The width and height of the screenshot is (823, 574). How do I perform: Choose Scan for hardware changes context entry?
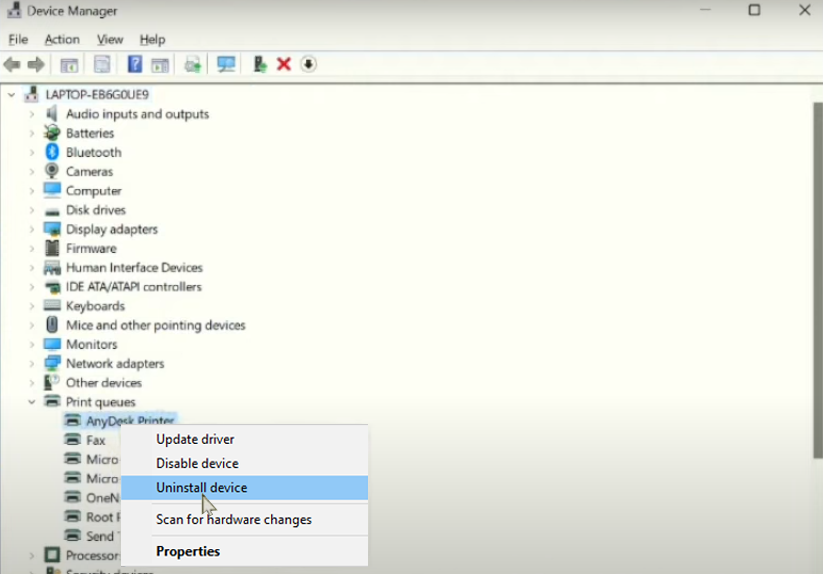(244, 519)
